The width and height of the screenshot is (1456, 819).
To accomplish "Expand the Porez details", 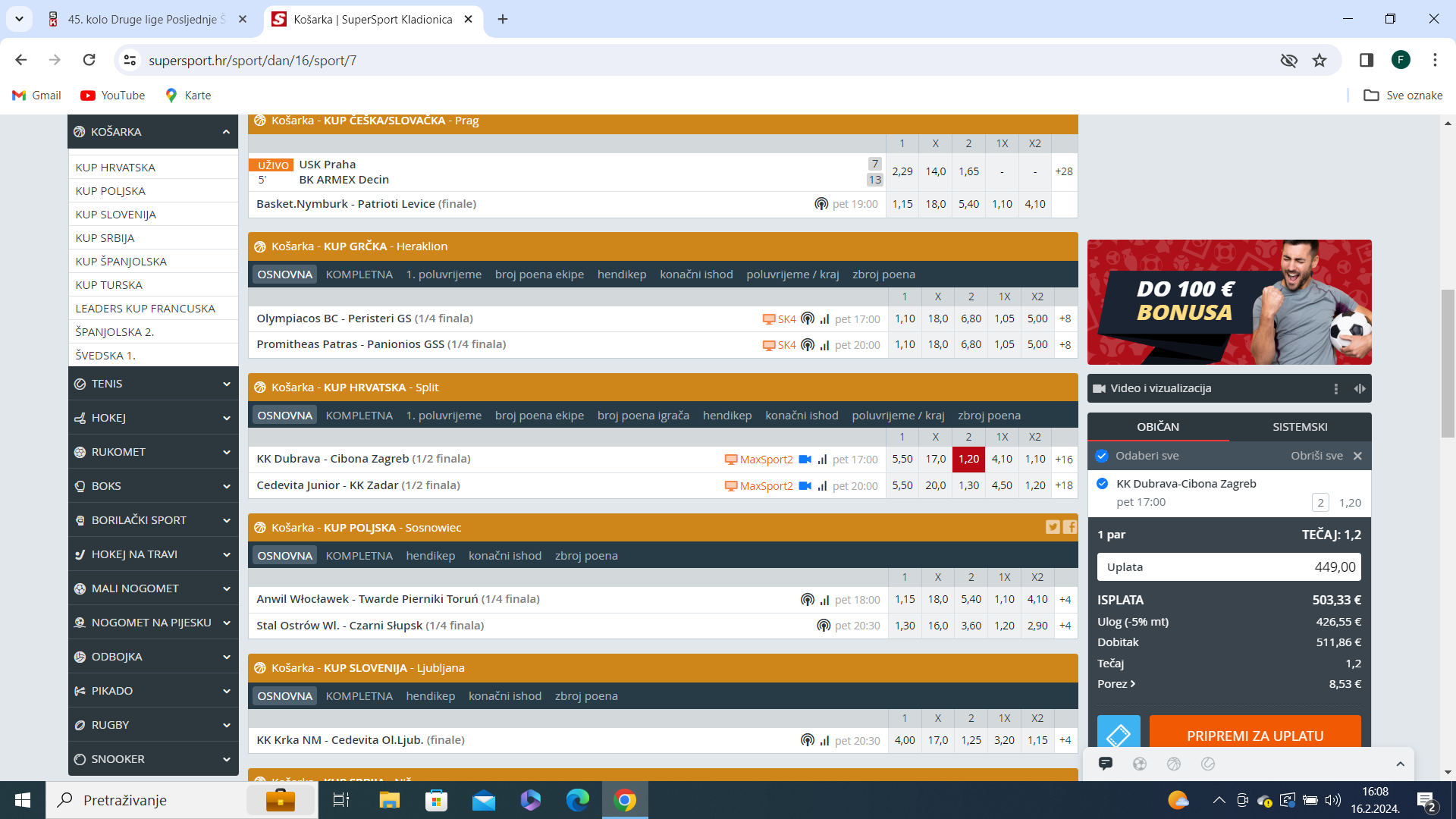I will tap(1116, 684).
